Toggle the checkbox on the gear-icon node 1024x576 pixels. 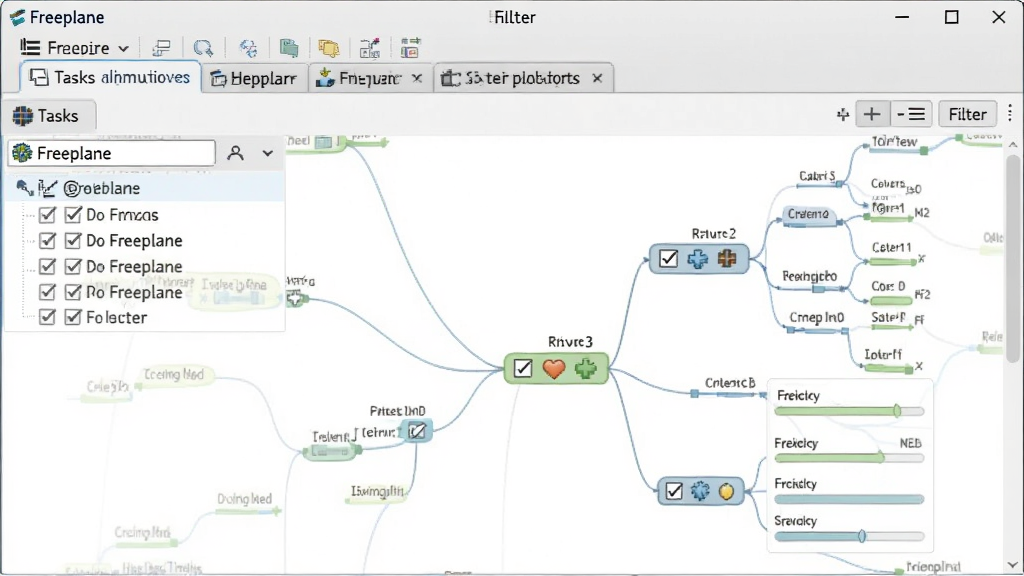tap(674, 491)
